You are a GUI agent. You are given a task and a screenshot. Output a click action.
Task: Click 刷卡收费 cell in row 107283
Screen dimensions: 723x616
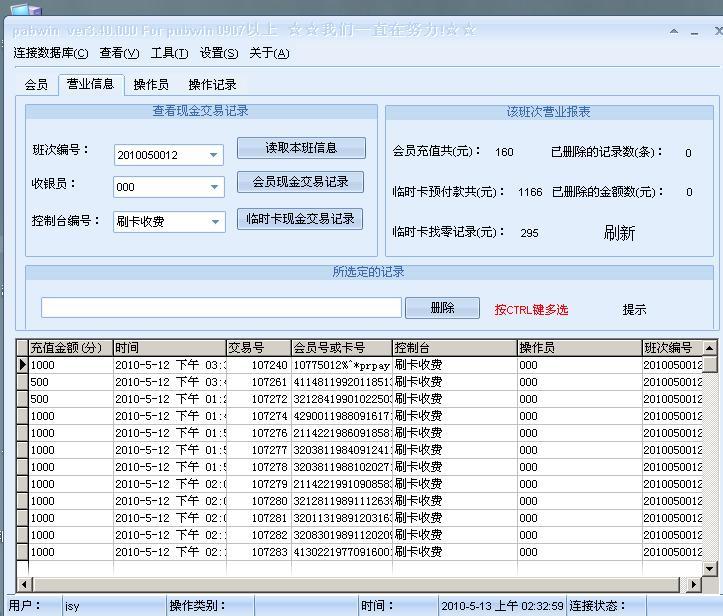pos(455,552)
